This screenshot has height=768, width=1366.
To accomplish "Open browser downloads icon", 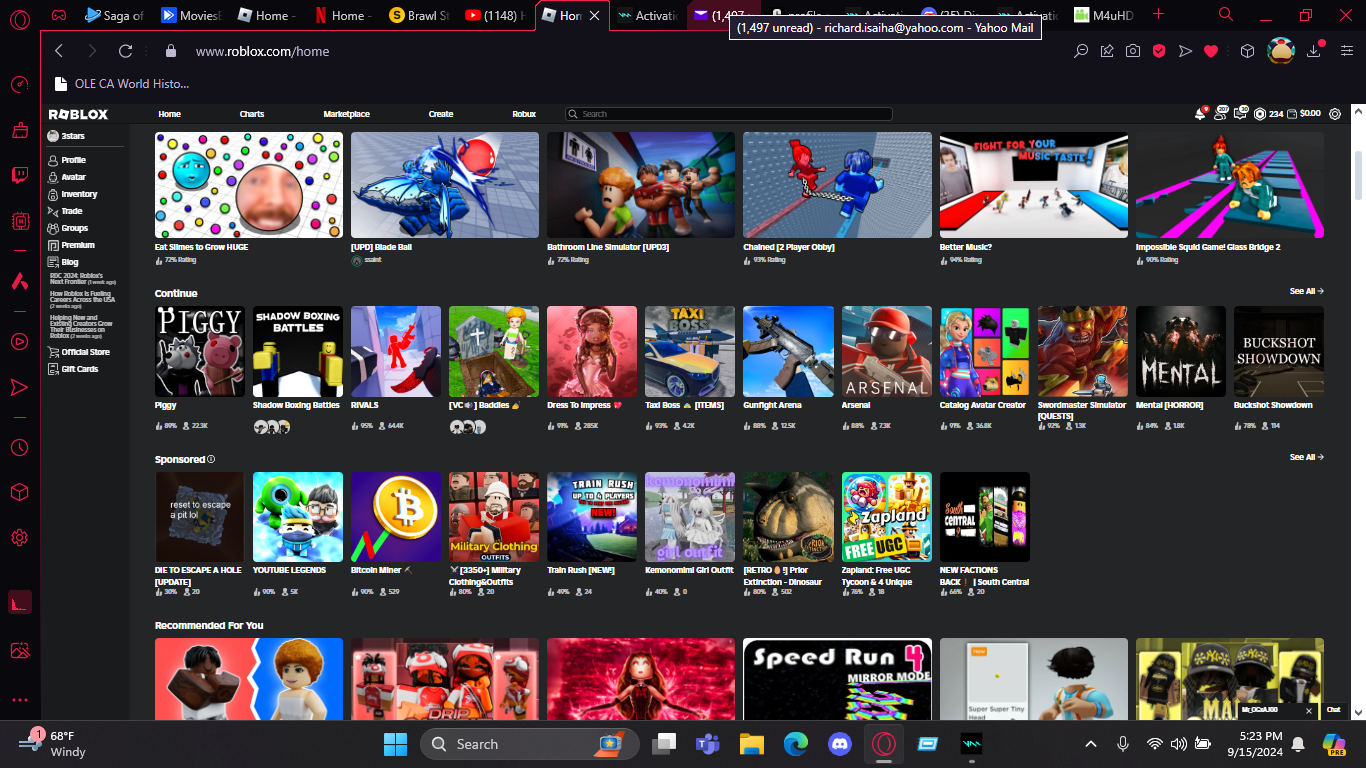I will pos(1315,51).
